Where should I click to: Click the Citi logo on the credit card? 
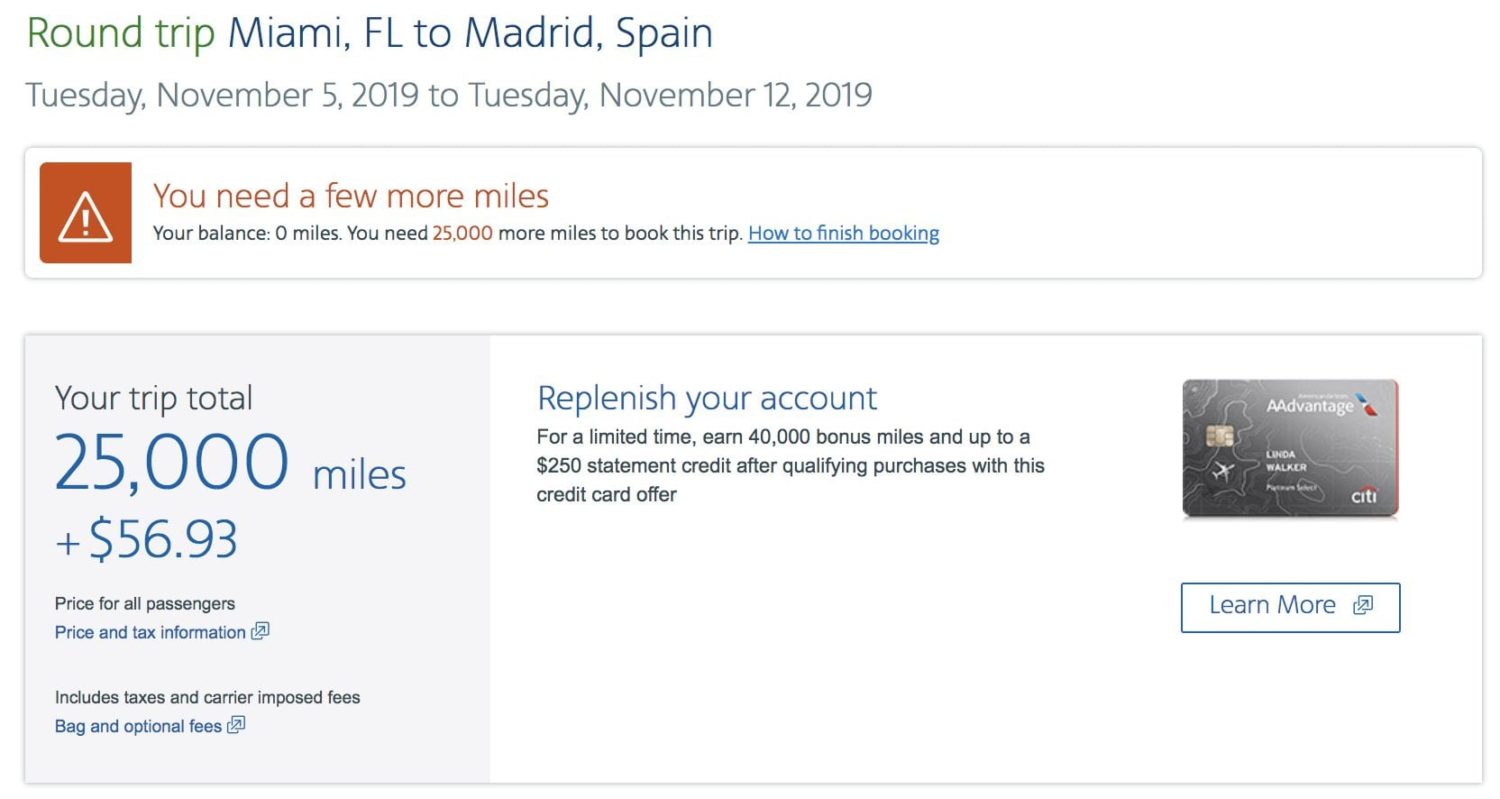tap(1363, 496)
